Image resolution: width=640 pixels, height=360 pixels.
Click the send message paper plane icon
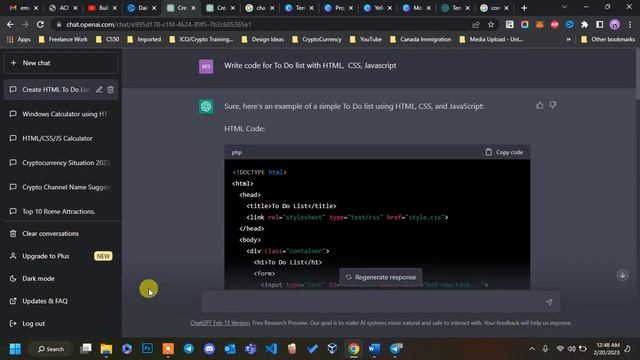(549, 302)
